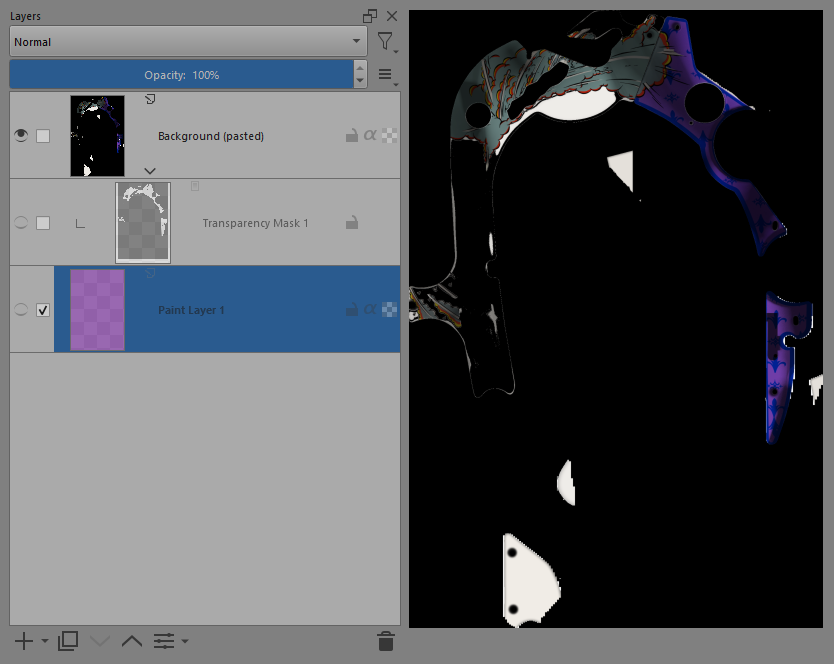This screenshot has height=664, width=834.
Task: Duplicate the selected layer or mask
Action: click(x=68, y=641)
